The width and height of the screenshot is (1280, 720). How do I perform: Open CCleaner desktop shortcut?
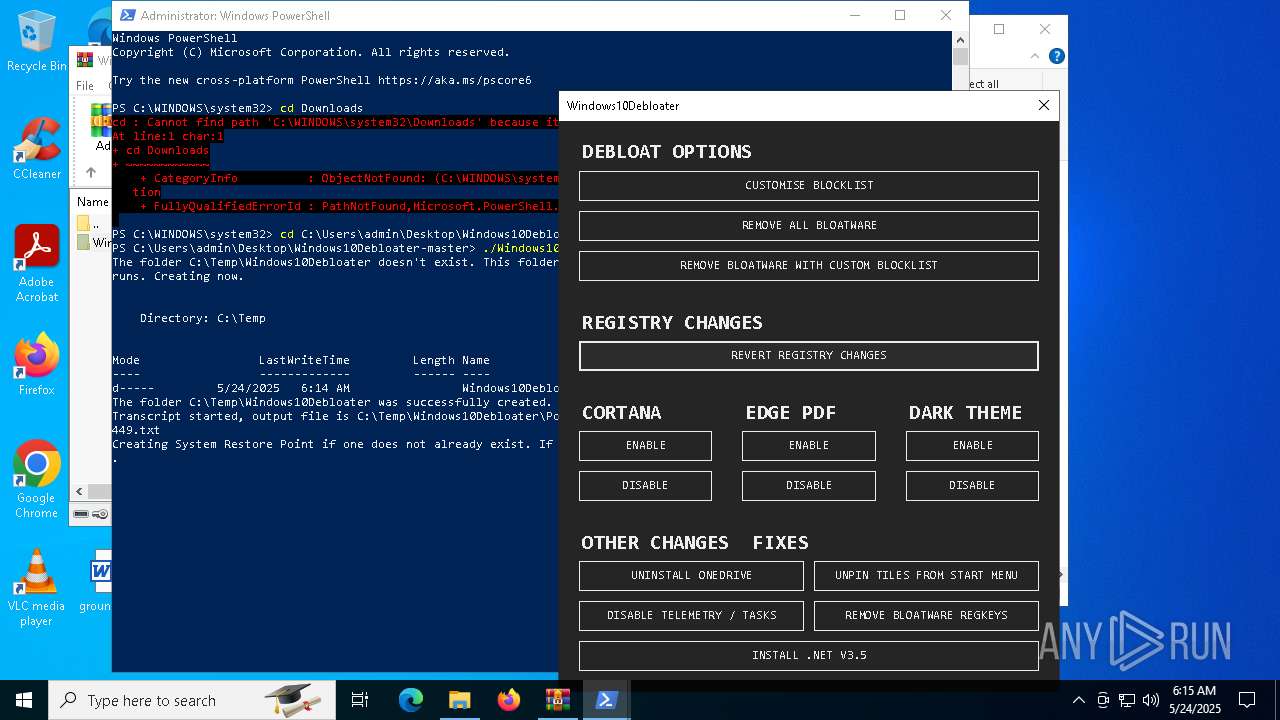(36, 150)
